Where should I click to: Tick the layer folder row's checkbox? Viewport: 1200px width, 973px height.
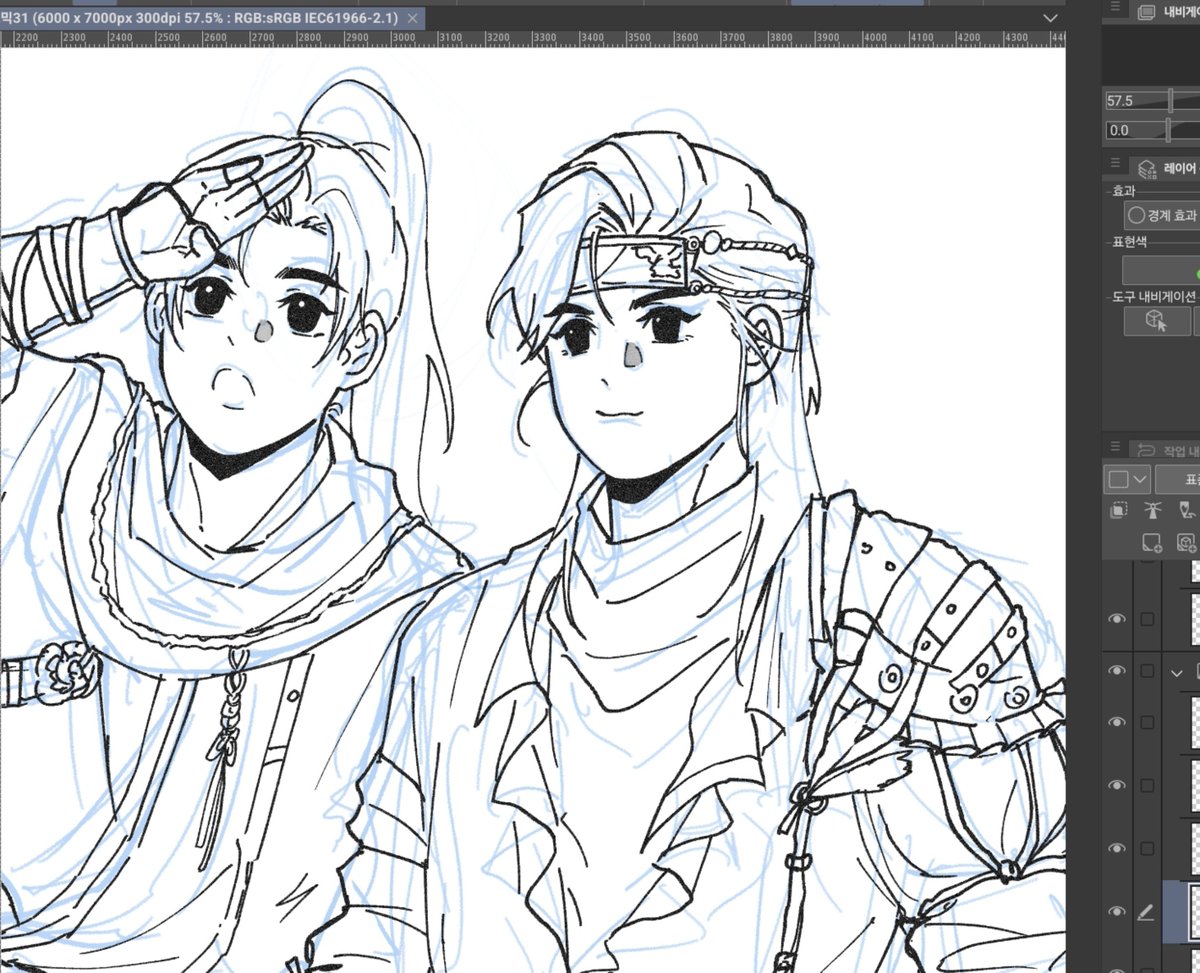click(x=1147, y=672)
